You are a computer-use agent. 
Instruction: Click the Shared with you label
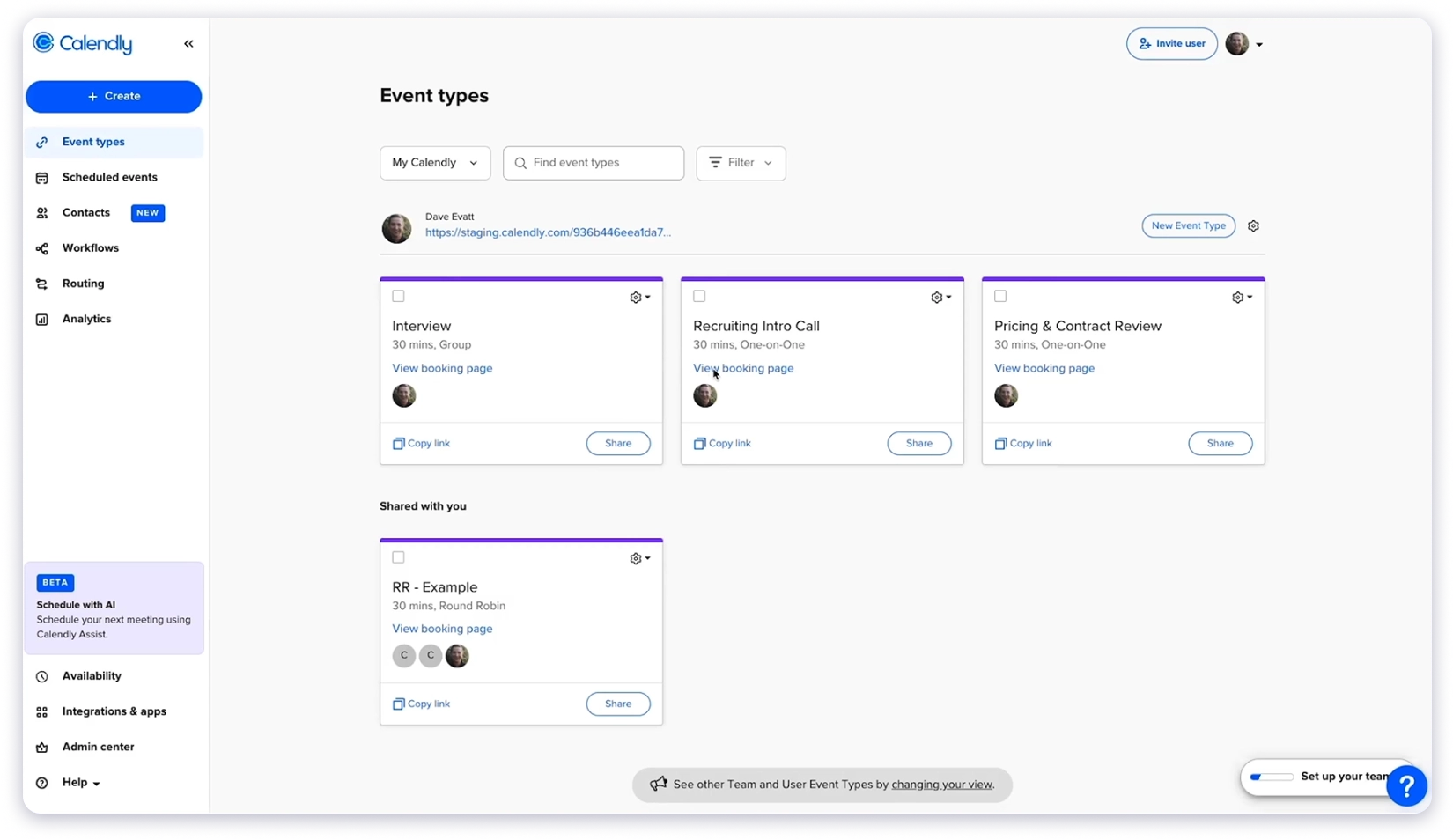click(x=423, y=506)
